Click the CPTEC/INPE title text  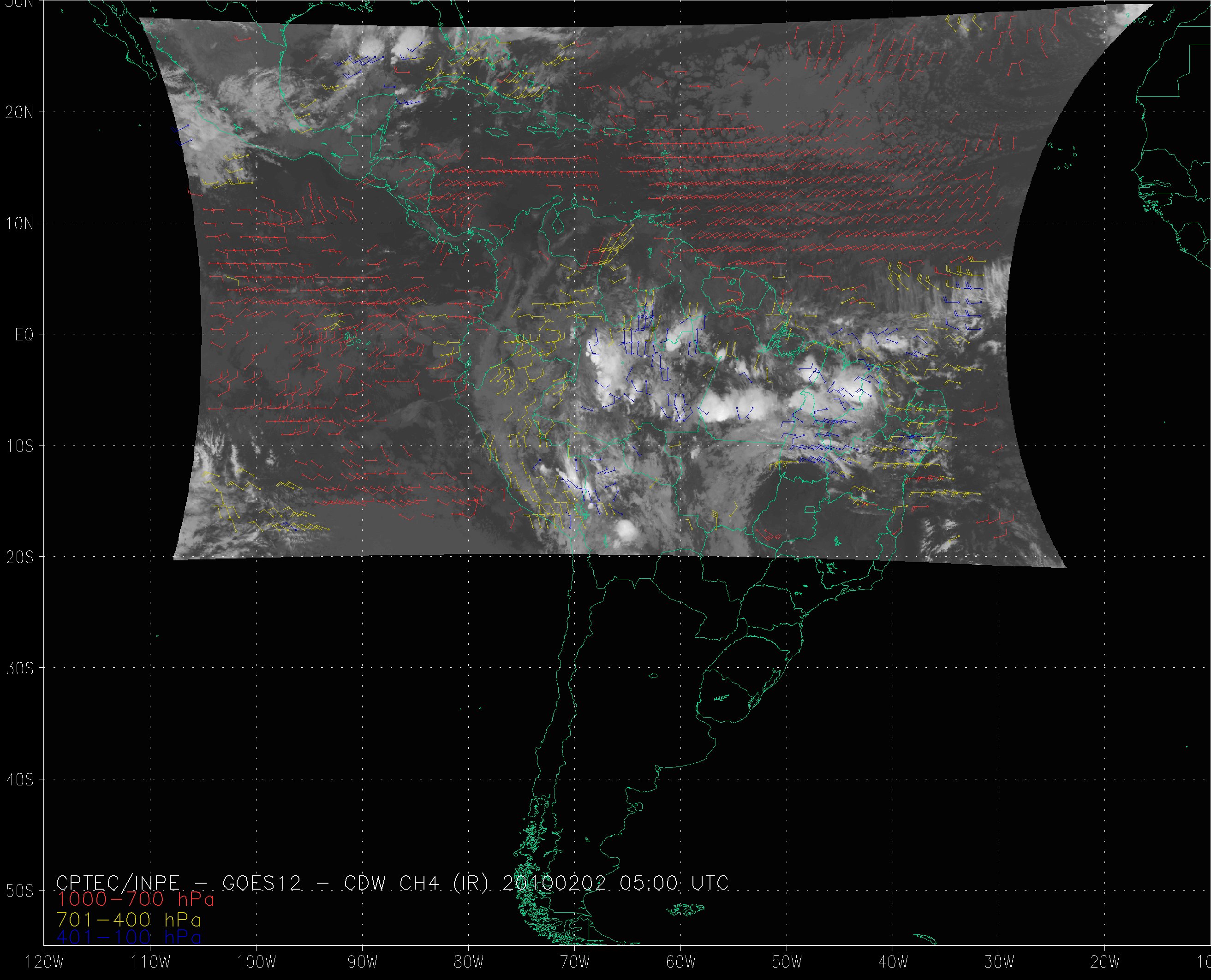click(118, 882)
